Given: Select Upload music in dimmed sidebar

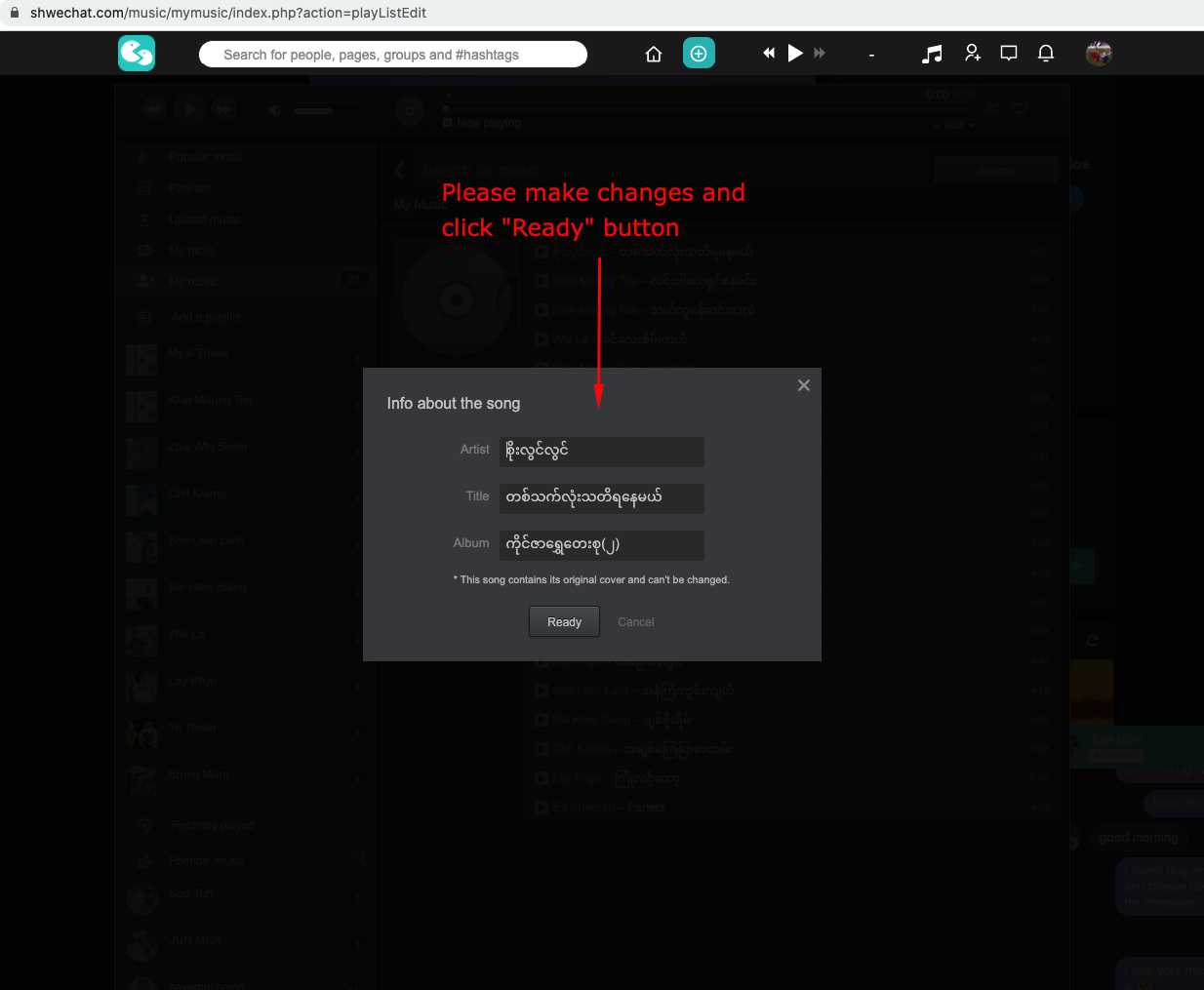Looking at the screenshot, I should (205, 219).
